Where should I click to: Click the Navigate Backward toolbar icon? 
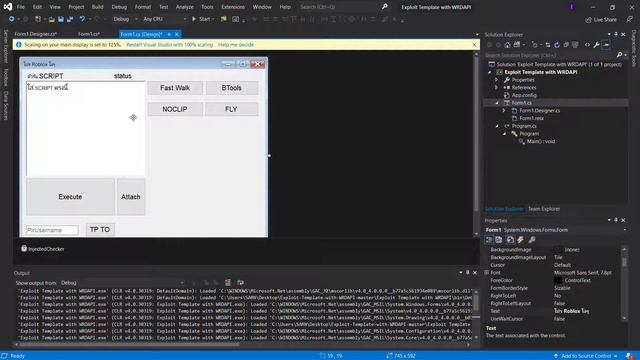pyautogui.click(x=11, y=19)
